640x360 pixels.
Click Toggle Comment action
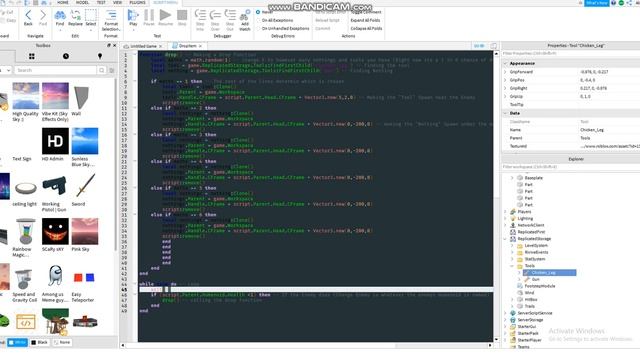click(x=366, y=12)
